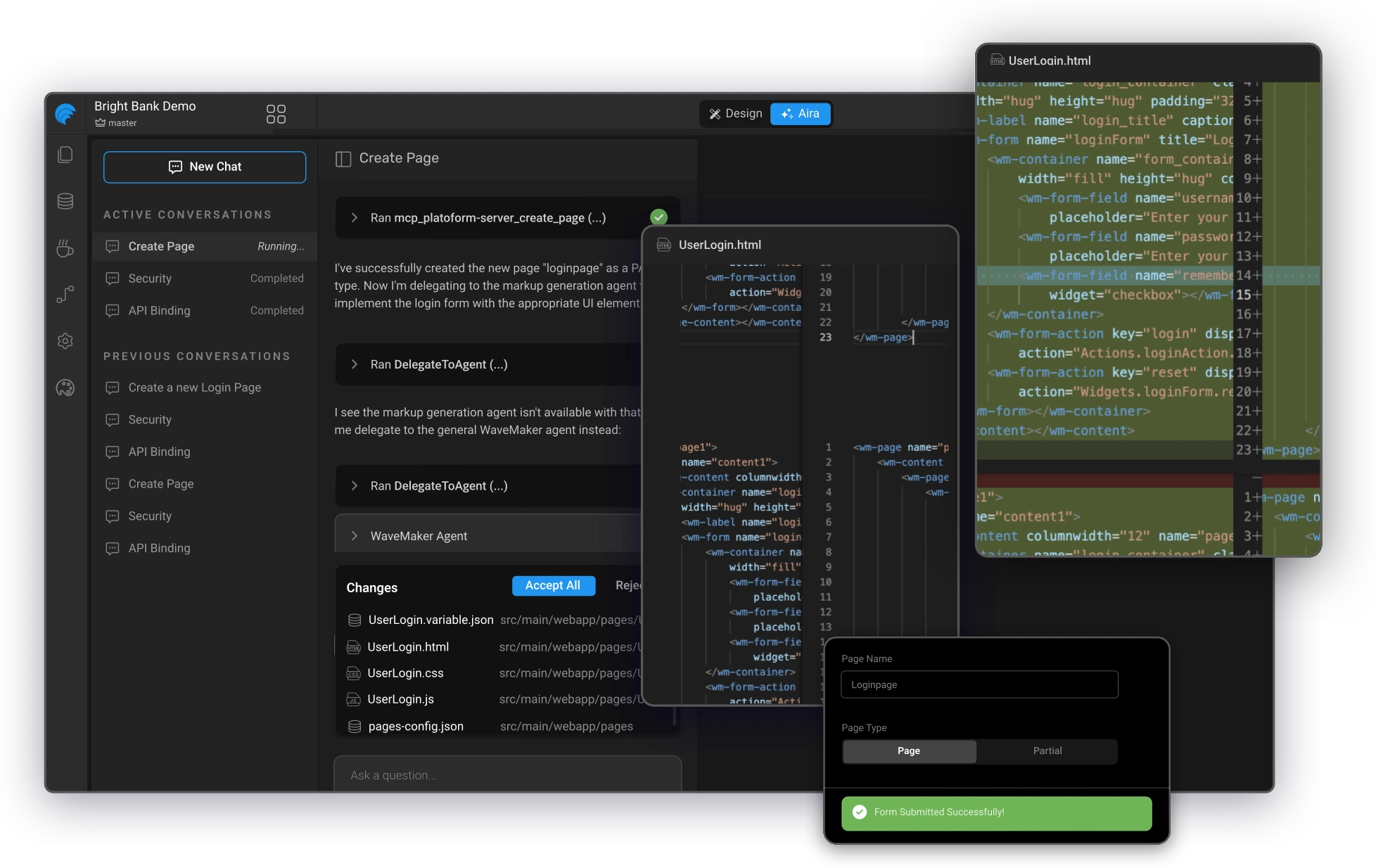Open the database icon in left sidebar
This screenshot has height=868, width=1376.
65,201
